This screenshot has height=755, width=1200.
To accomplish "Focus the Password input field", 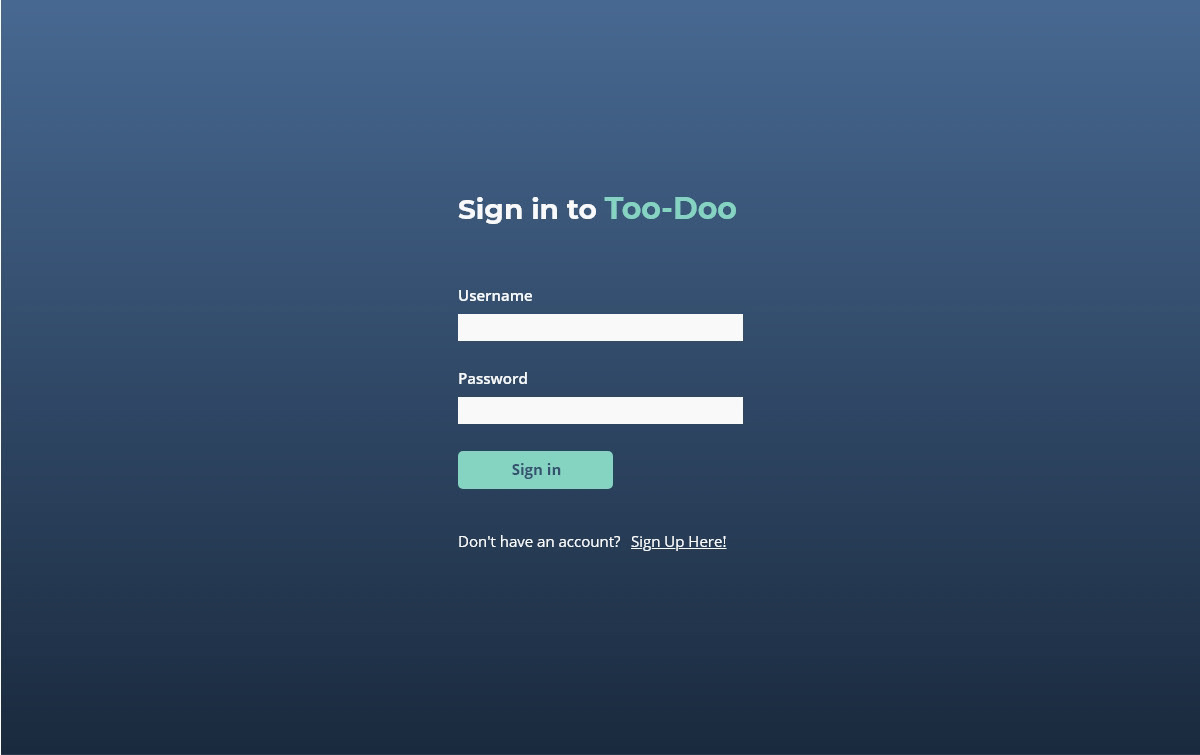I will (x=600, y=410).
